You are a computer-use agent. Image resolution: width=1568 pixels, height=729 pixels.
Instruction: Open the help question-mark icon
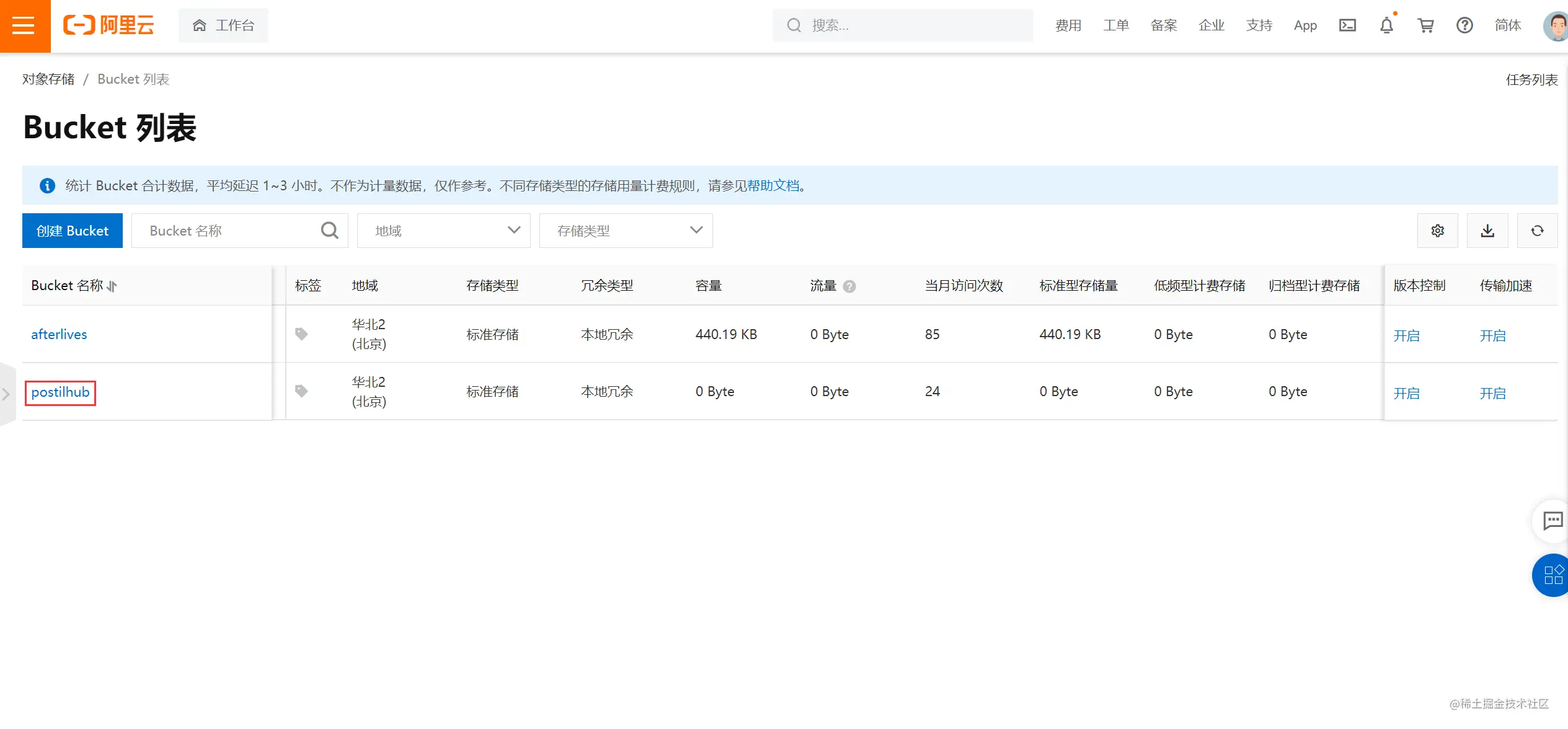pyautogui.click(x=1464, y=25)
